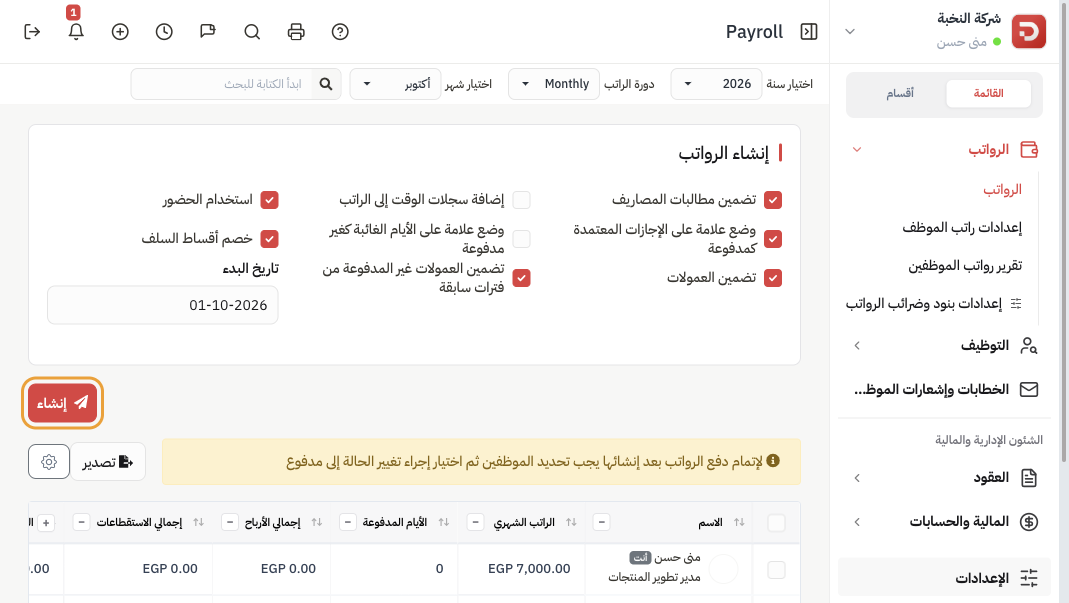Image resolution: width=1069 pixels, height=603 pixels.
Task: Collapse إجمالي الأرباح column minus button
Action: point(230,523)
